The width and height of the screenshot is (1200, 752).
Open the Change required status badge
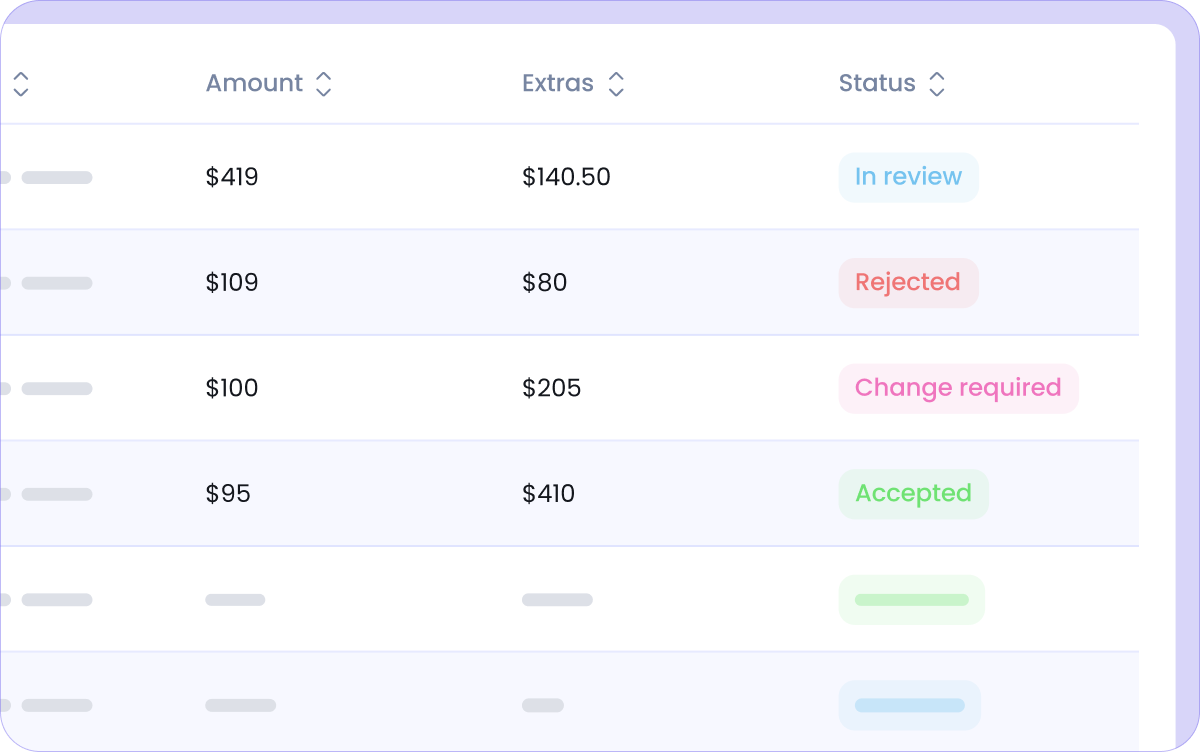pos(958,388)
